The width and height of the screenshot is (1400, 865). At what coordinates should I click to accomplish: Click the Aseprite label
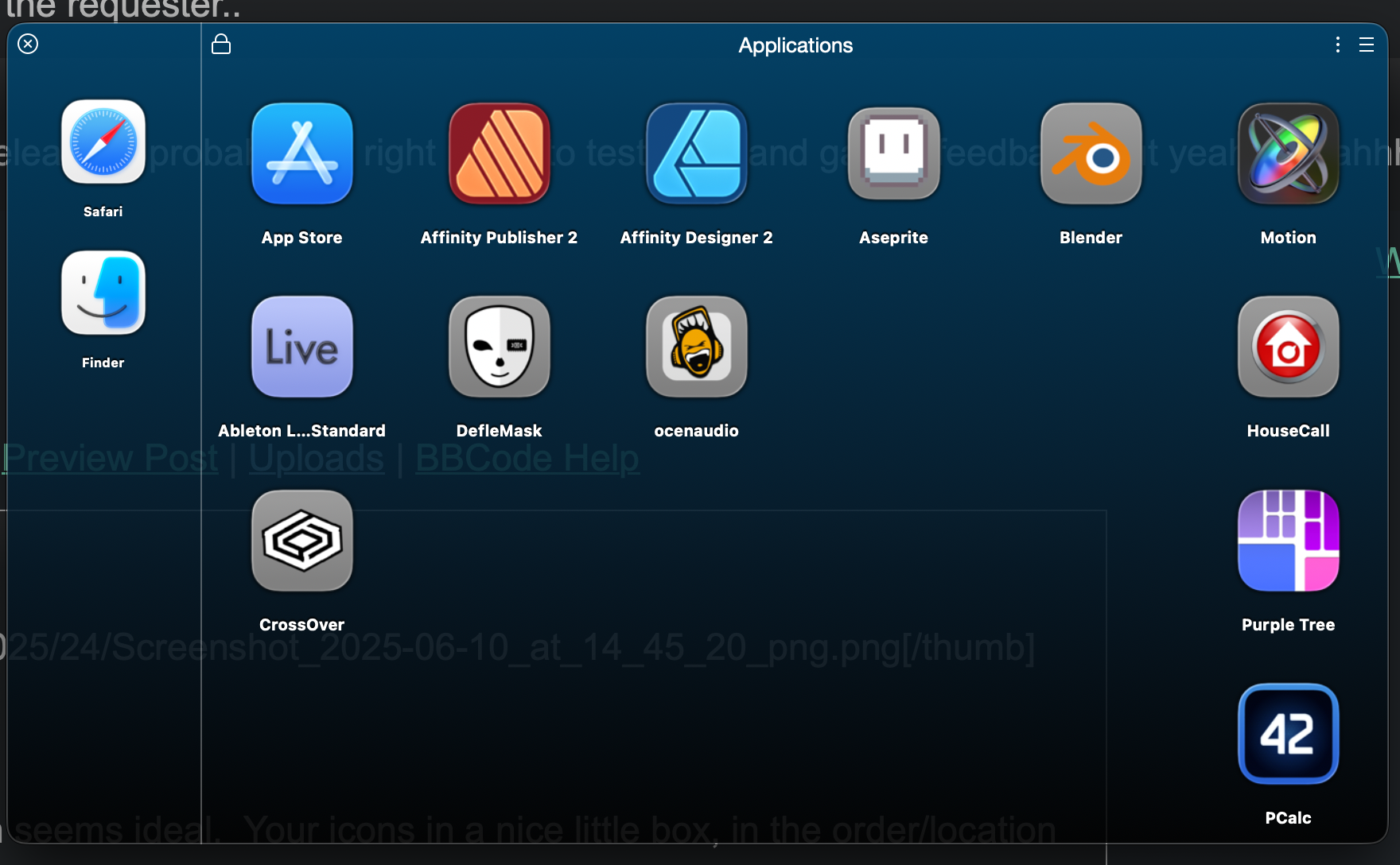coord(894,238)
